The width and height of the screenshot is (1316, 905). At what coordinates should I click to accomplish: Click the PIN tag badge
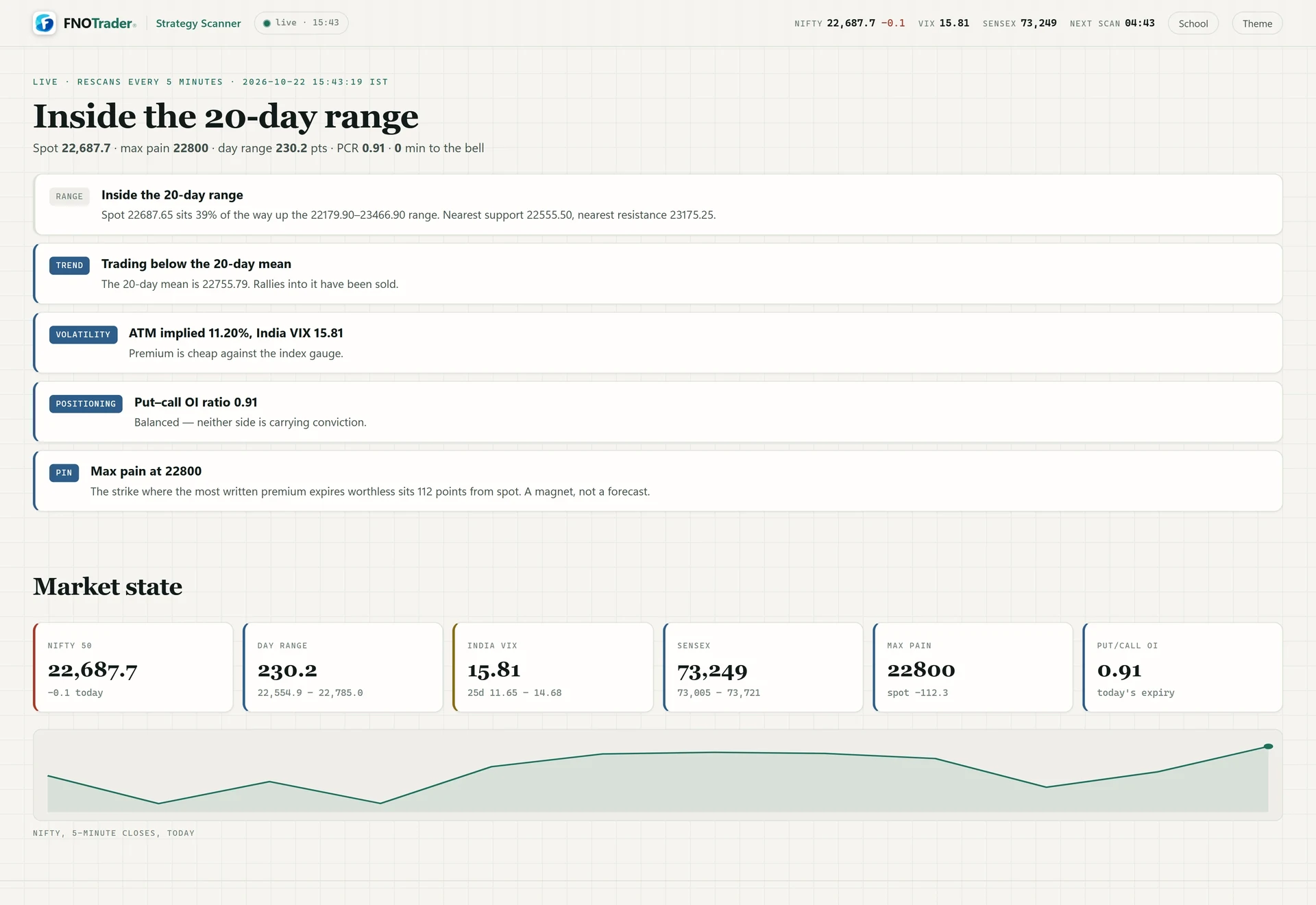(x=64, y=473)
